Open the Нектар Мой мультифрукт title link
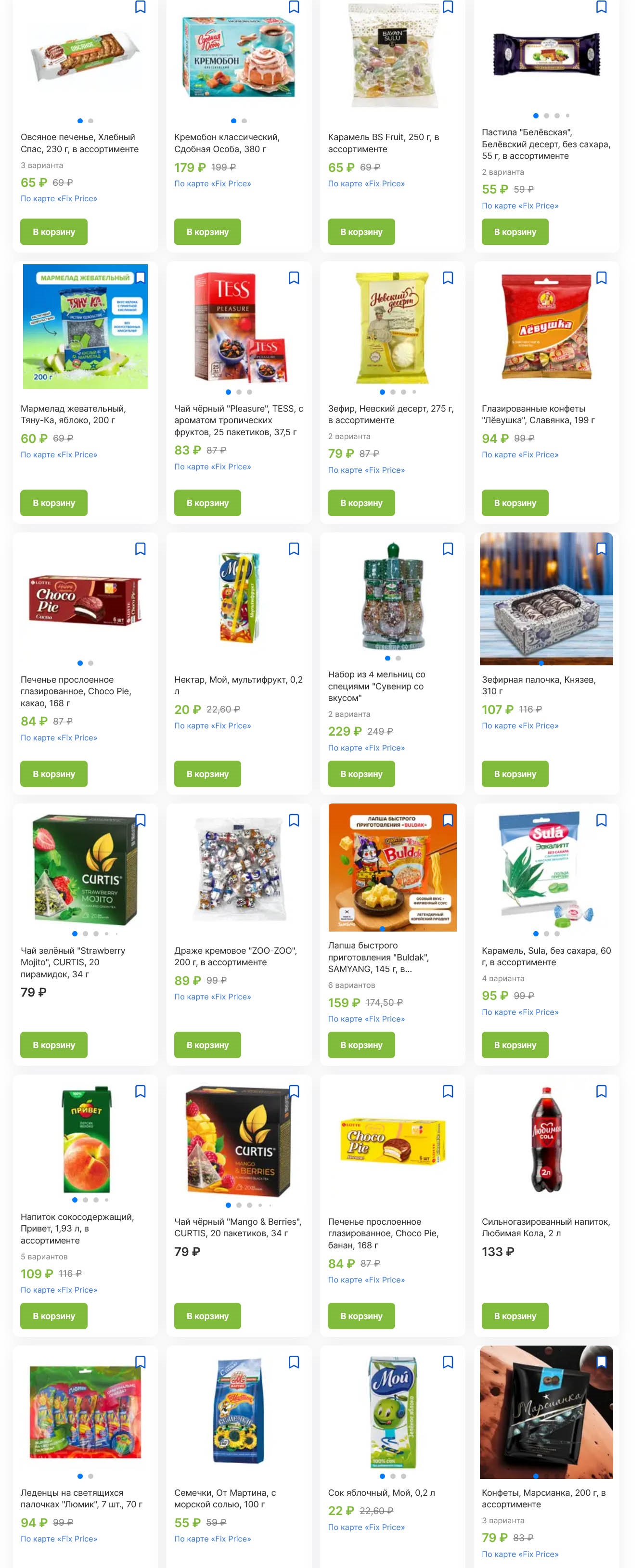The width and height of the screenshot is (644, 1568). click(x=238, y=686)
